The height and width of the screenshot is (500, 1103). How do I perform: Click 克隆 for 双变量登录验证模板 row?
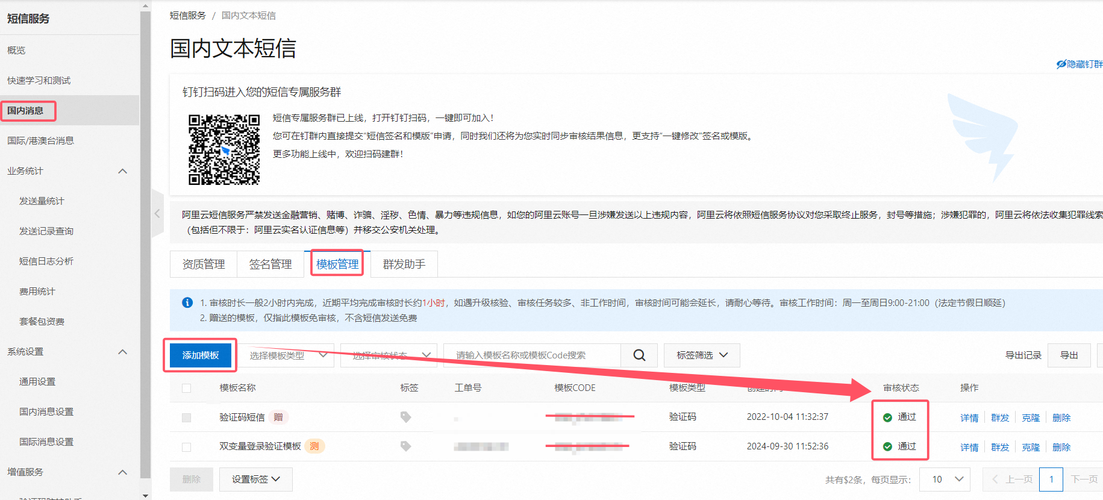(x=1031, y=447)
